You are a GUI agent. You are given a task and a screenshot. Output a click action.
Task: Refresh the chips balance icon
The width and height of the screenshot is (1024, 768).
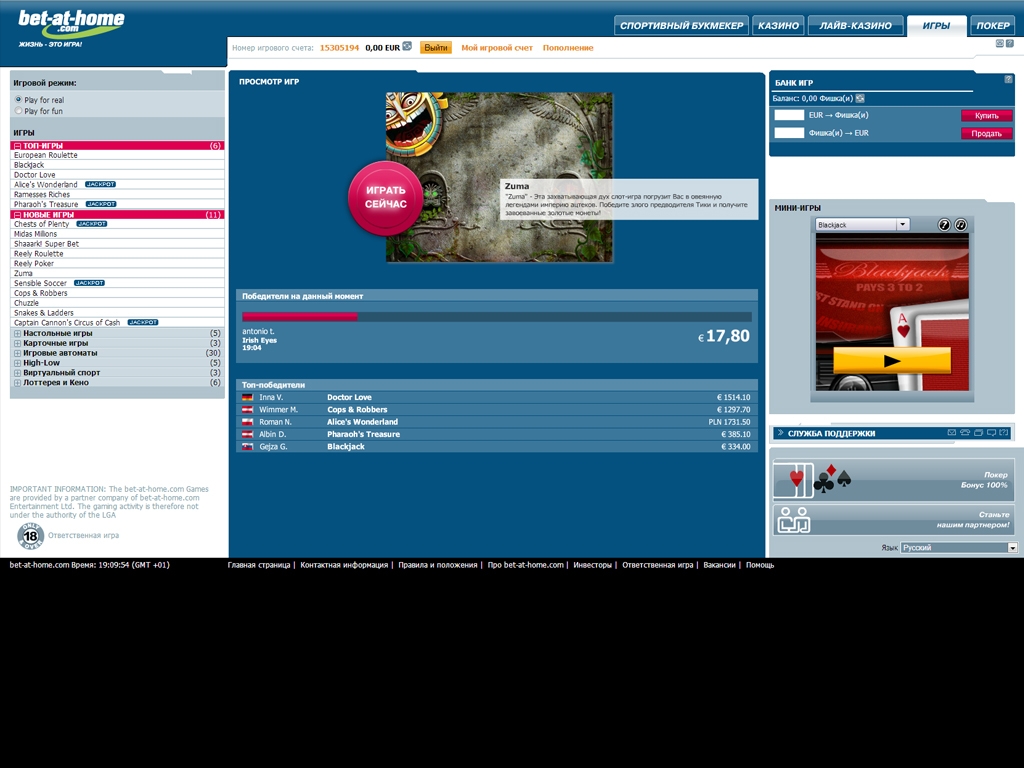click(860, 98)
